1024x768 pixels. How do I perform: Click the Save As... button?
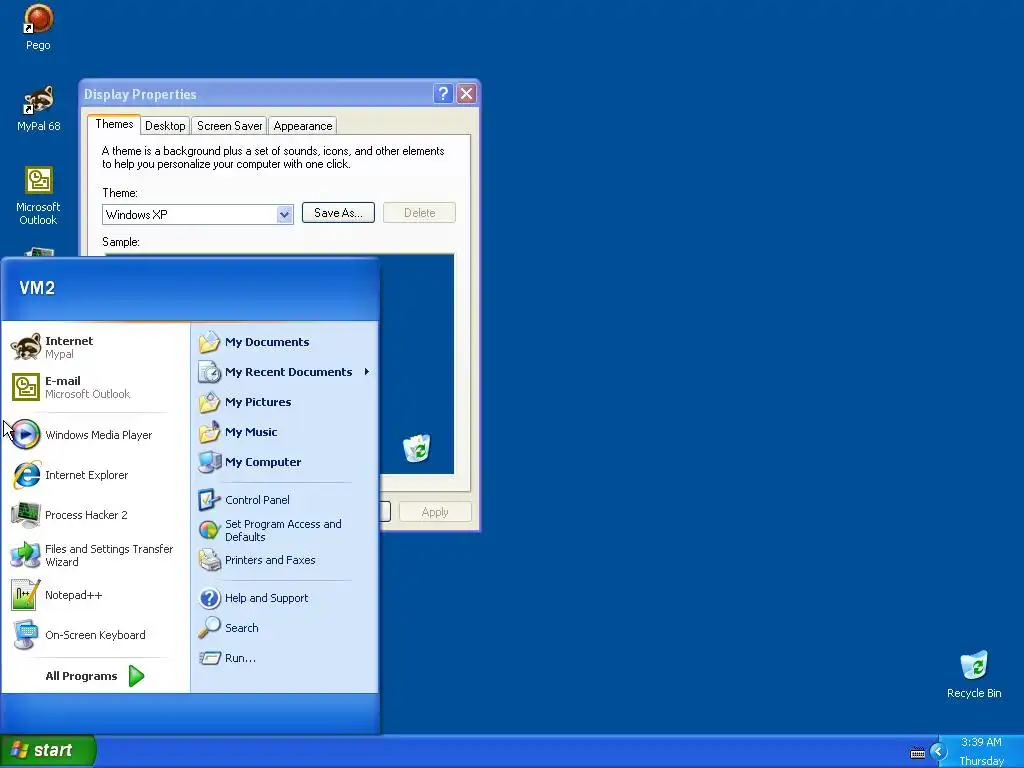coord(338,212)
